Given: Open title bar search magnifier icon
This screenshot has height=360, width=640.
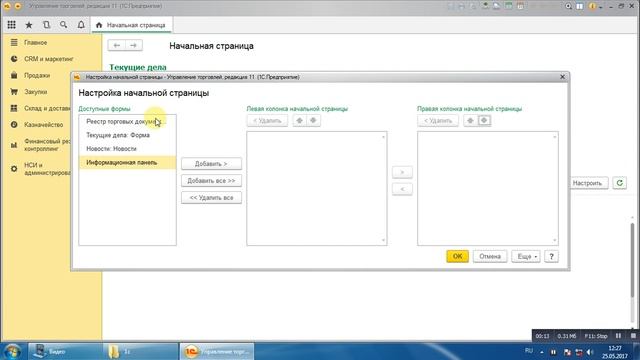Looking at the screenshot, I should coord(568,6).
